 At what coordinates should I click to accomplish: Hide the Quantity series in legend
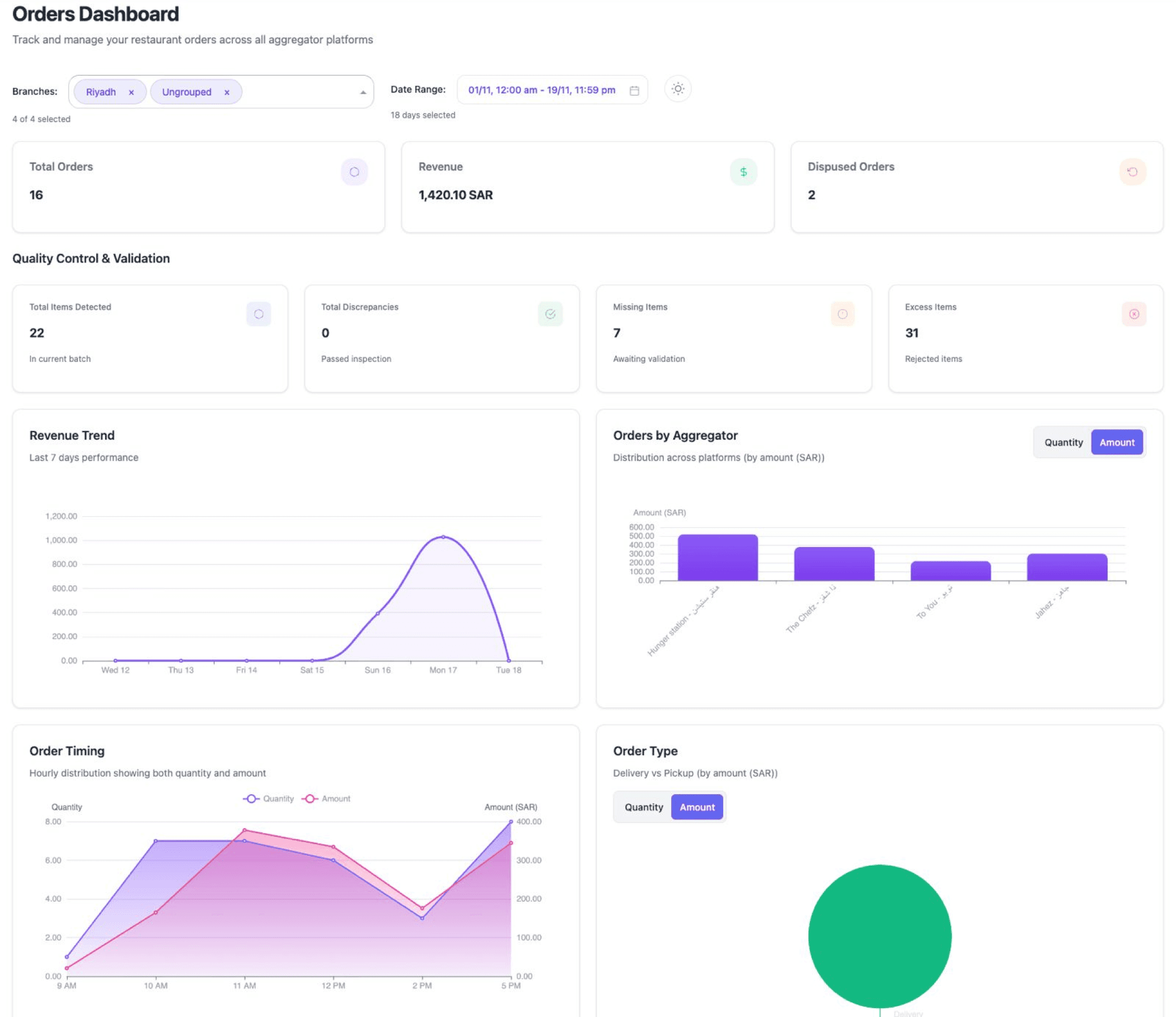click(x=268, y=799)
